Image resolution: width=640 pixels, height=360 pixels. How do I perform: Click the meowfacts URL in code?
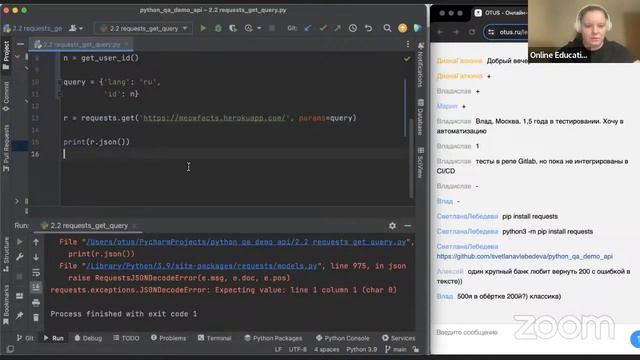click(215, 118)
